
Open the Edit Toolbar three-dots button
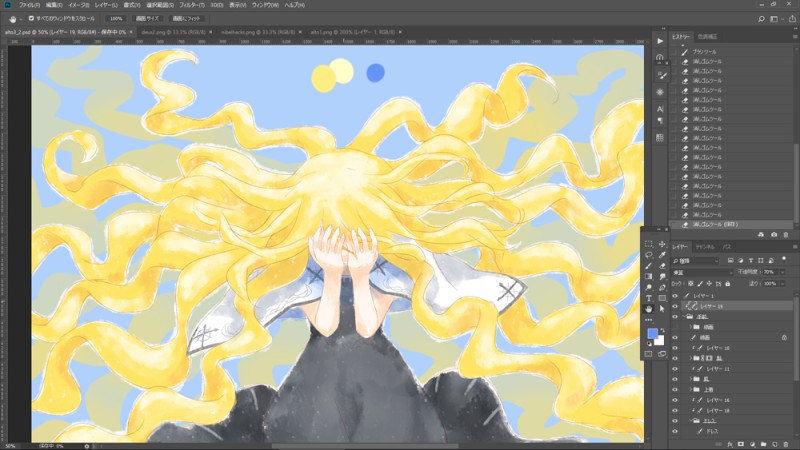coord(648,320)
